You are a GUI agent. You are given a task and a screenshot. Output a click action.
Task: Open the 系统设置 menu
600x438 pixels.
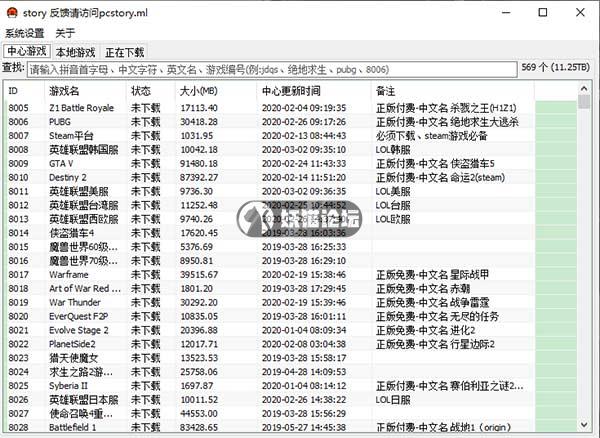point(25,33)
